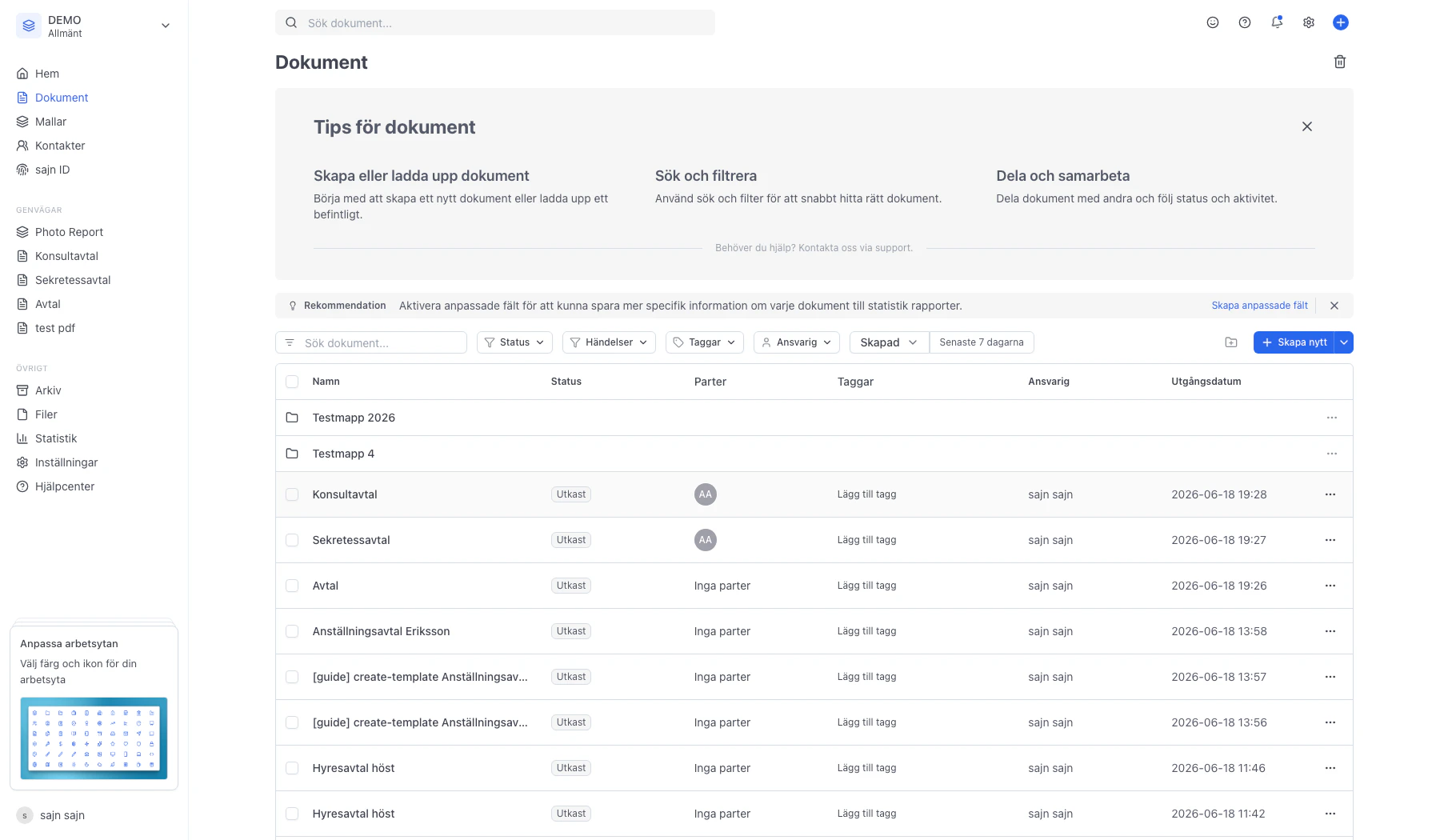Screen dimensions: 1440x840
Task: Click the blue plus circle button
Action: coord(1341,22)
